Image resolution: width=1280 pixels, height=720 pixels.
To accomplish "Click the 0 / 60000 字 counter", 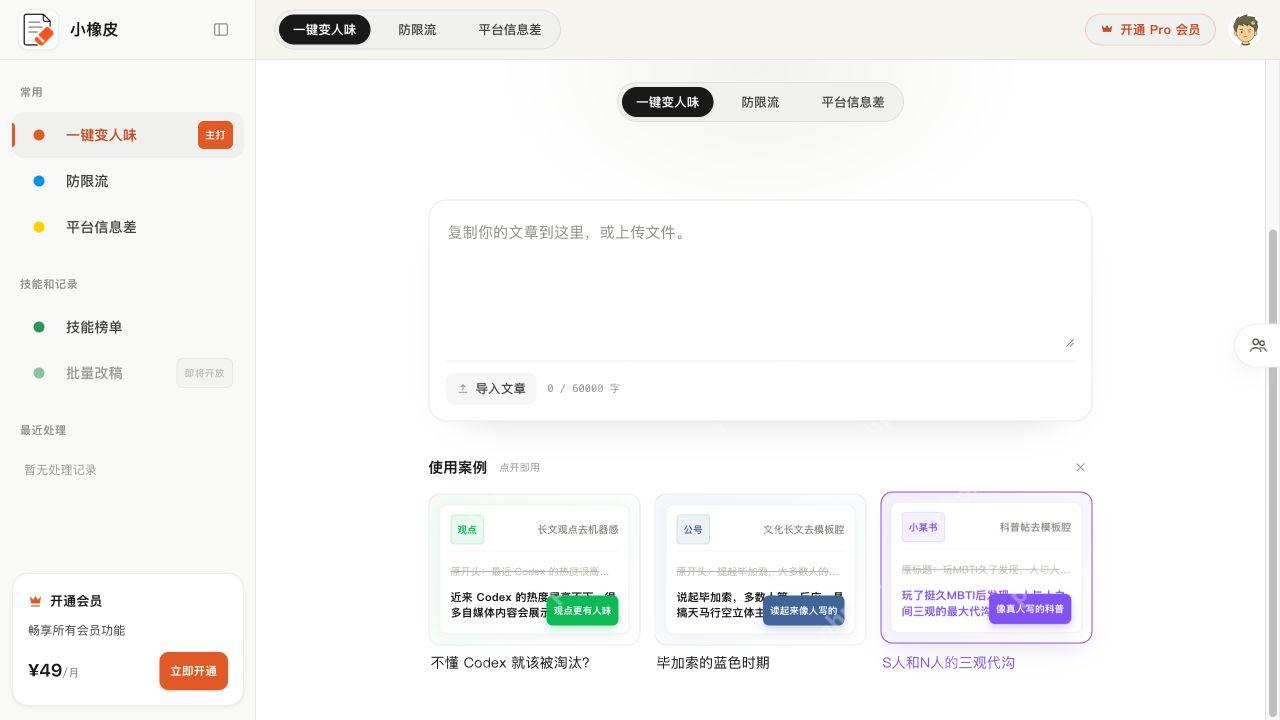I will (x=583, y=388).
